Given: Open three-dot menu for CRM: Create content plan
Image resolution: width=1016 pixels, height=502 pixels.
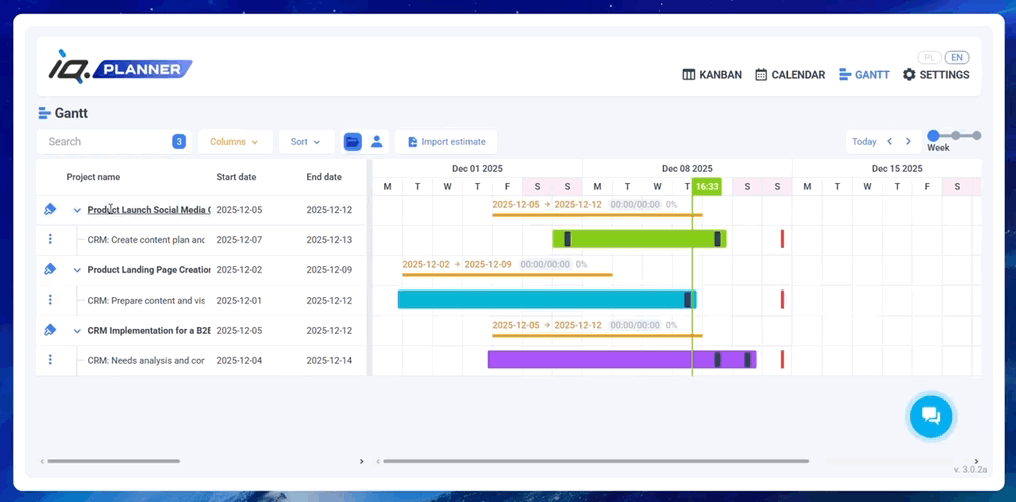Looking at the screenshot, I should point(50,240).
